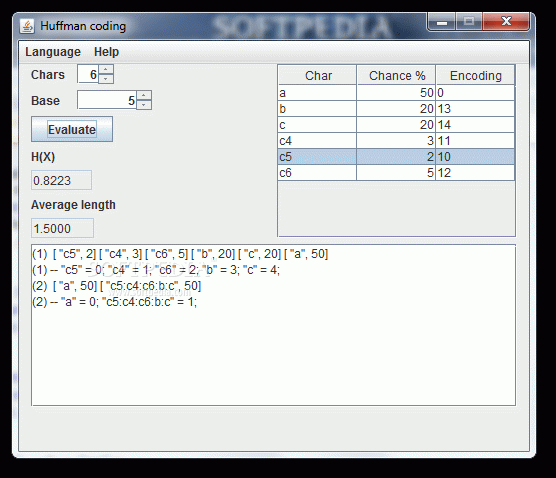Maximize the Huffman coding window
Viewport: 556px width, 478px height.
[469, 22]
